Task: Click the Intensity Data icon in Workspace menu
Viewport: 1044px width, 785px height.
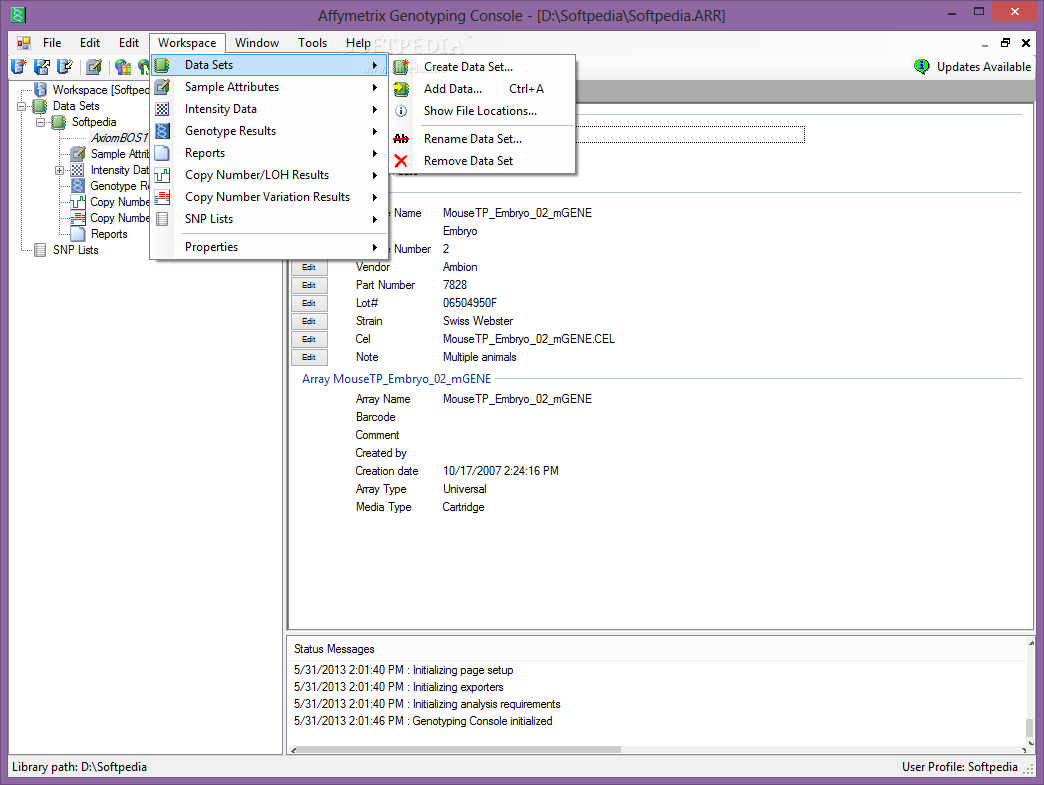Action: pos(162,109)
